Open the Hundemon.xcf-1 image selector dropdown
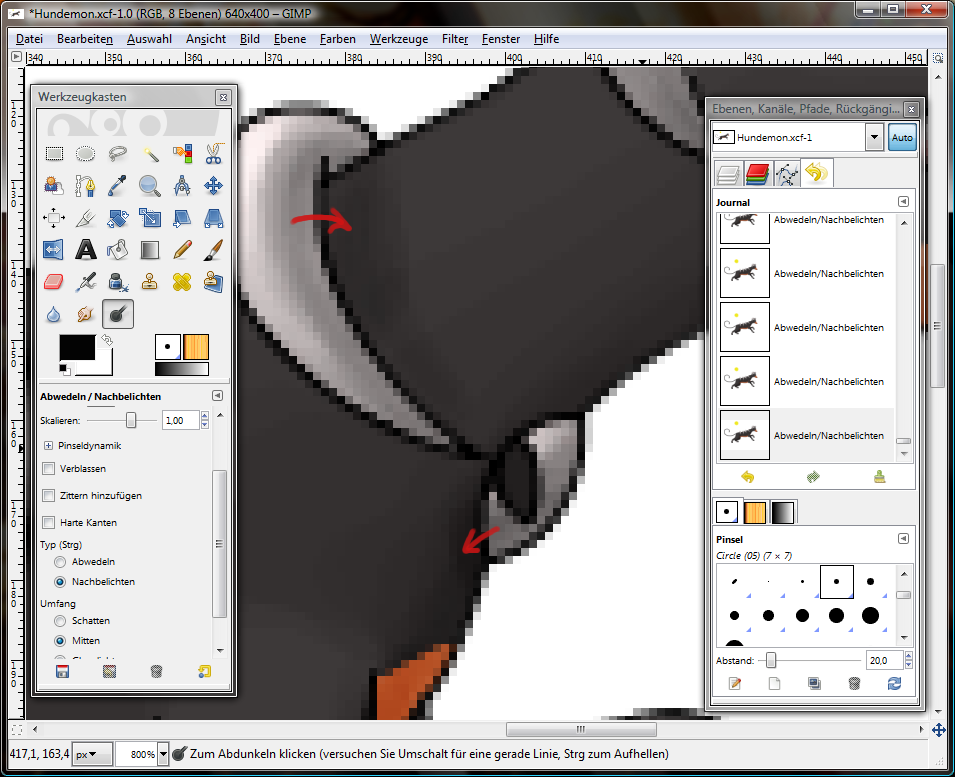The width and height of the screenshot is (955, 777). [874, 137]
